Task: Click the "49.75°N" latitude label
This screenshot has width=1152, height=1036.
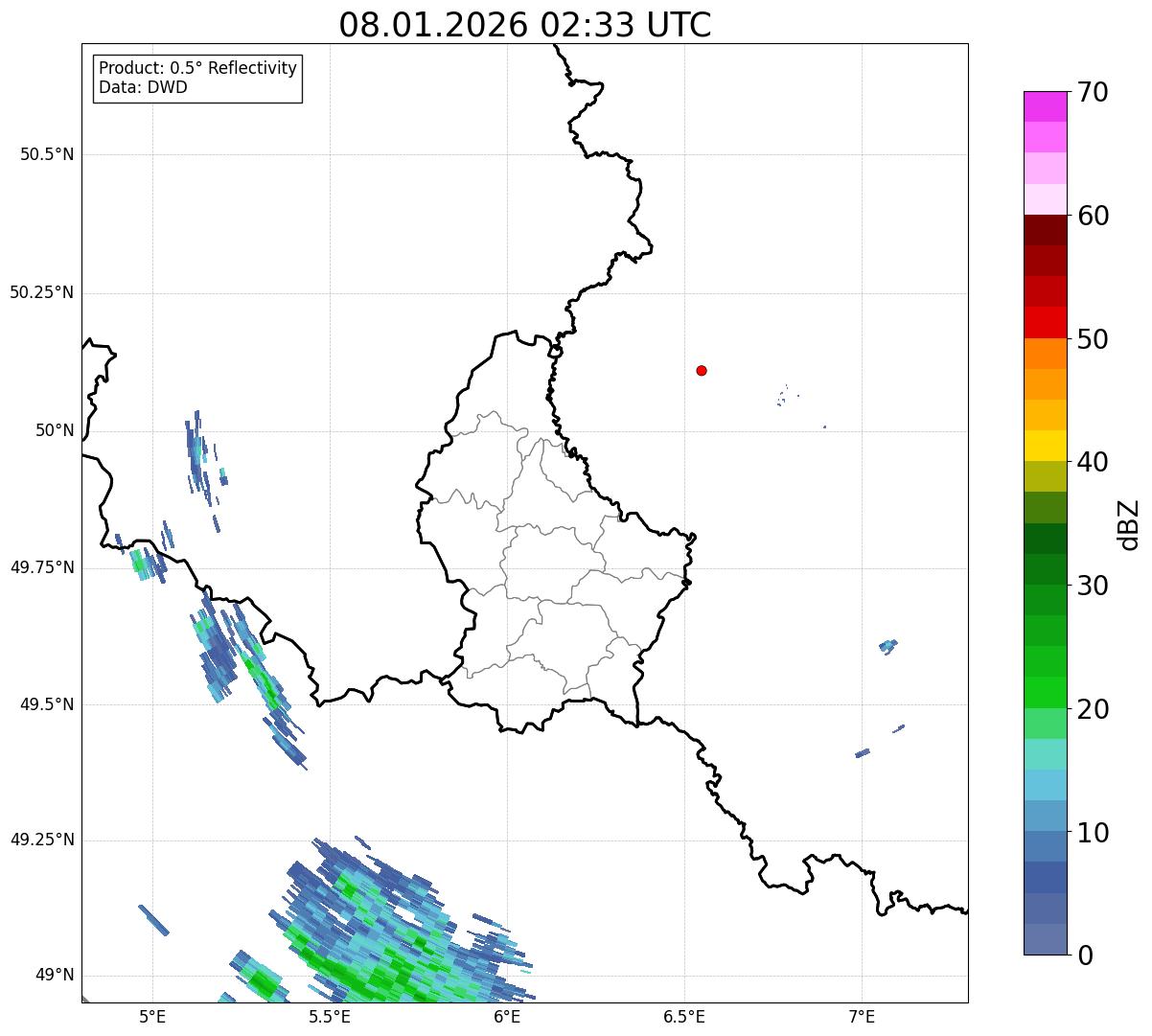Action: click(41, 567)
